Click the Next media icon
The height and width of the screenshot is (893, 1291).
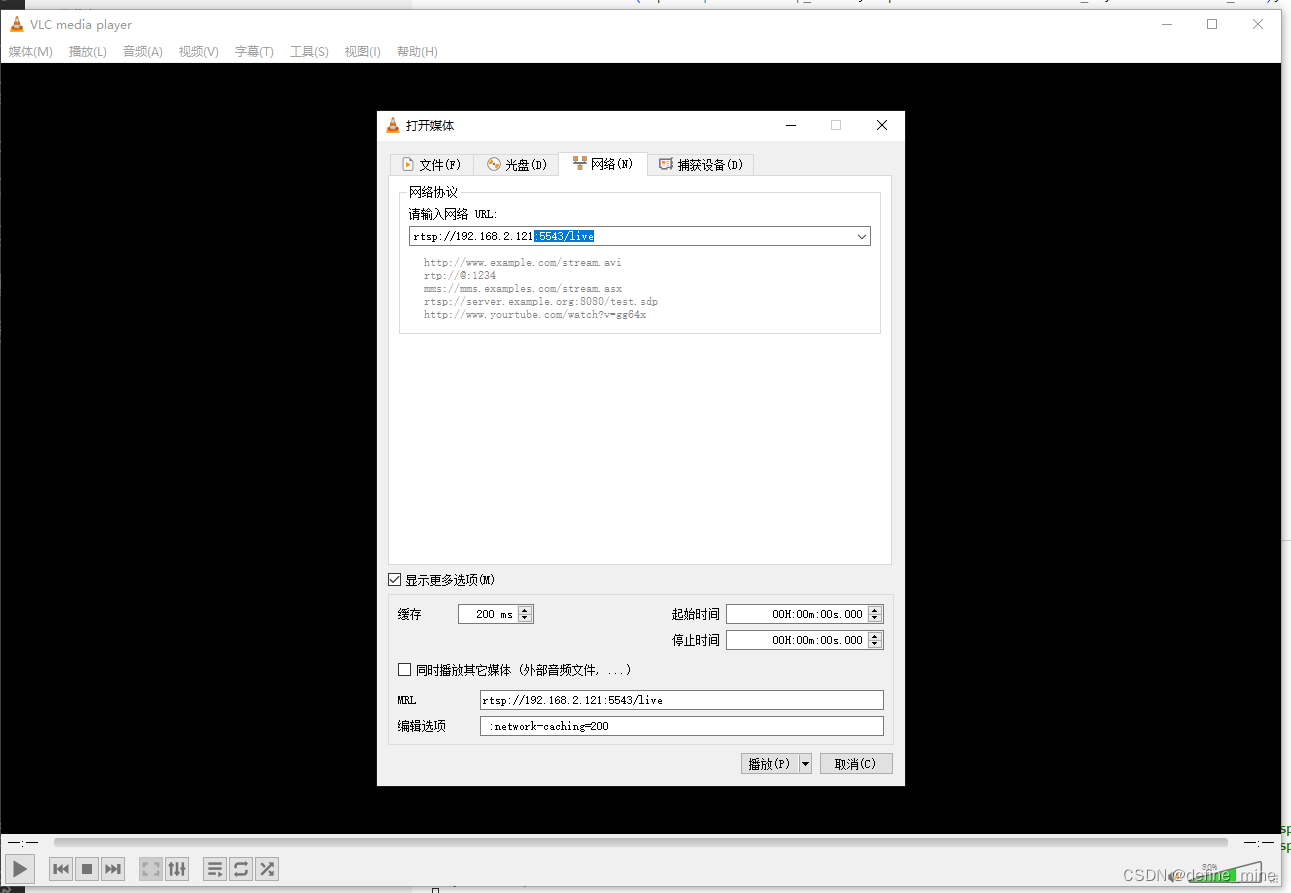pyautogui.click(x=112, y=868)
